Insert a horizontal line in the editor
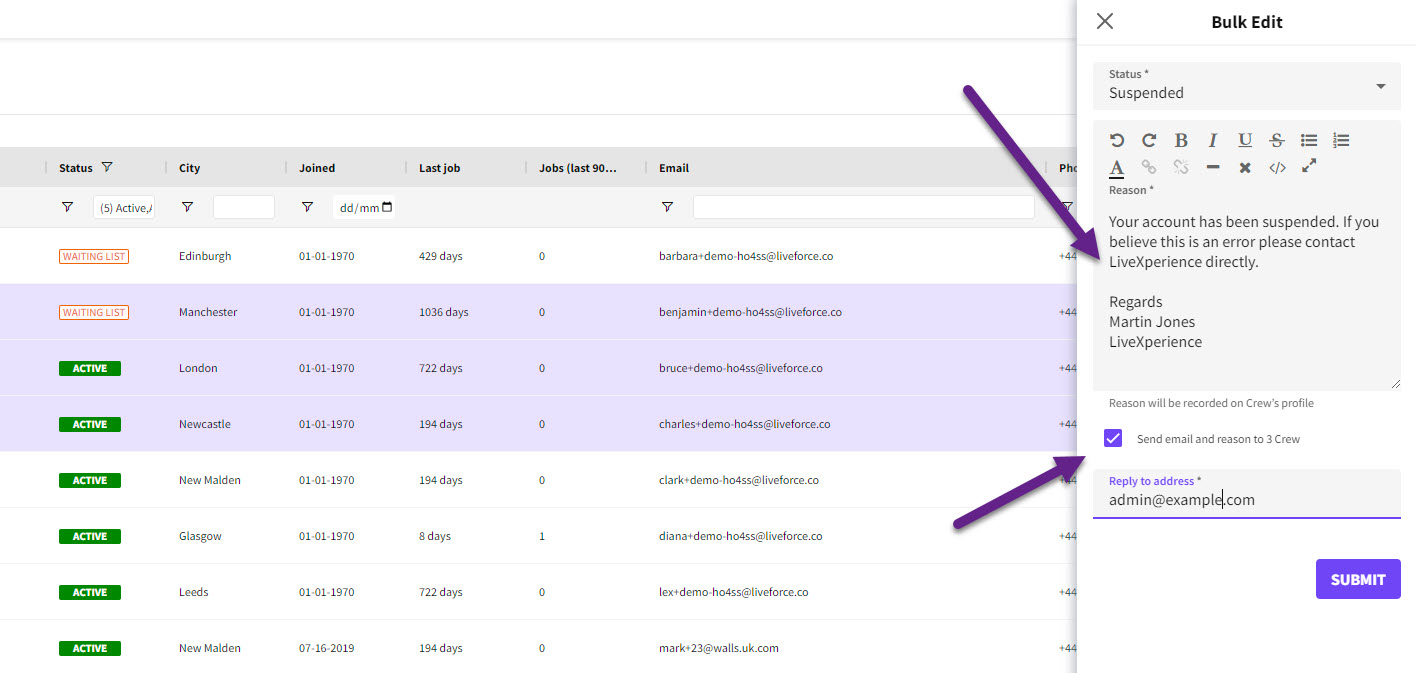The width and height of the screenshot is (1416, 673). (1213, 167)
